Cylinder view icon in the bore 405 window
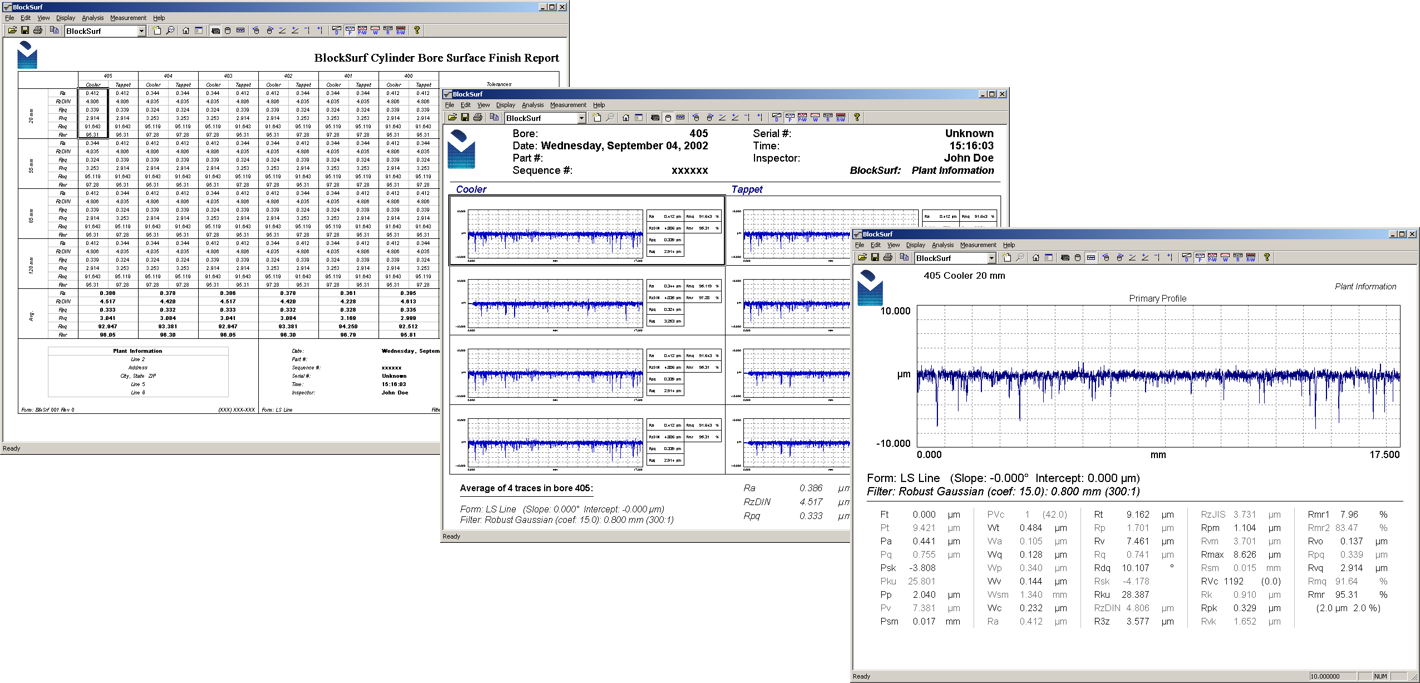 (668, 118)
